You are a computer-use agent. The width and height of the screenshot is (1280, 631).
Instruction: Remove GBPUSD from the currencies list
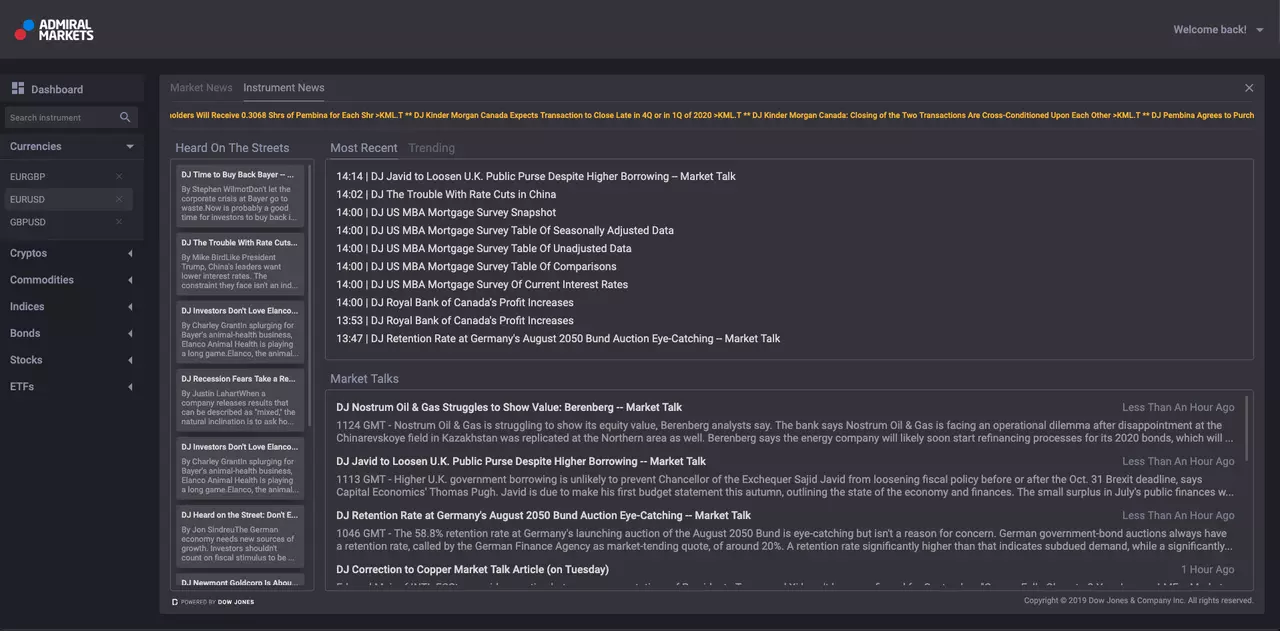click(119, 222)
